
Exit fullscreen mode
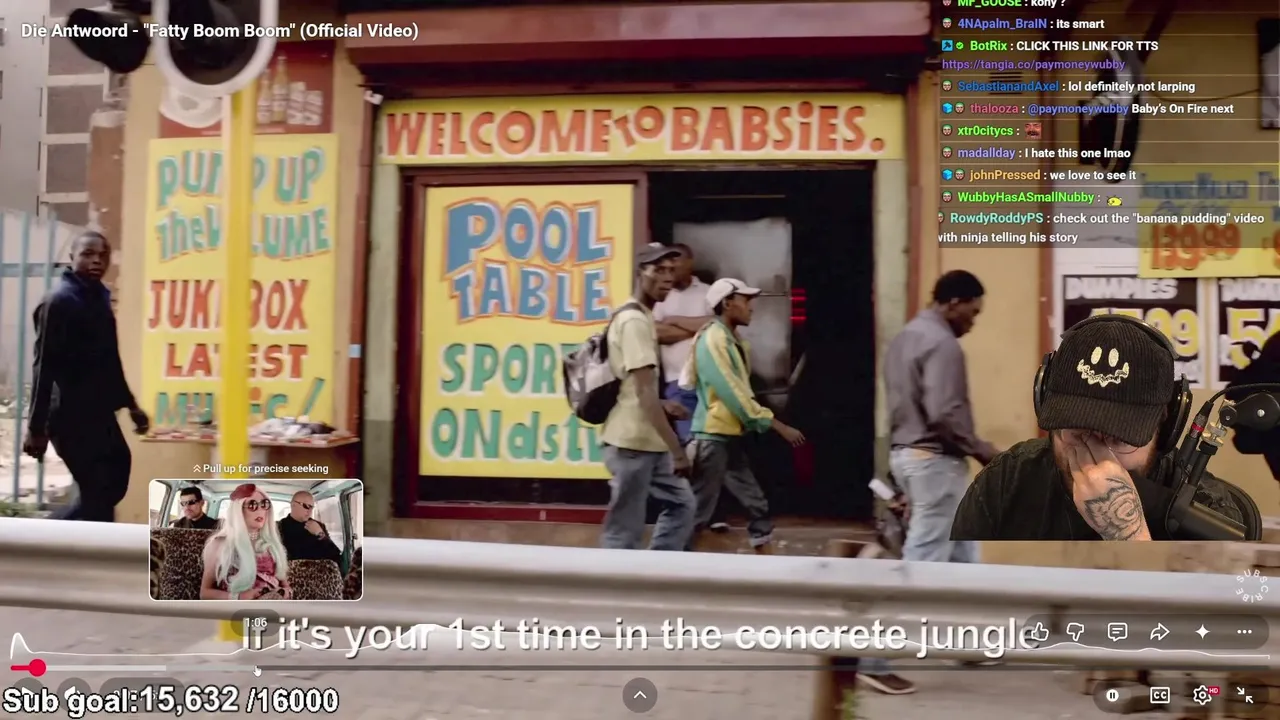(x=1245, y=696)
